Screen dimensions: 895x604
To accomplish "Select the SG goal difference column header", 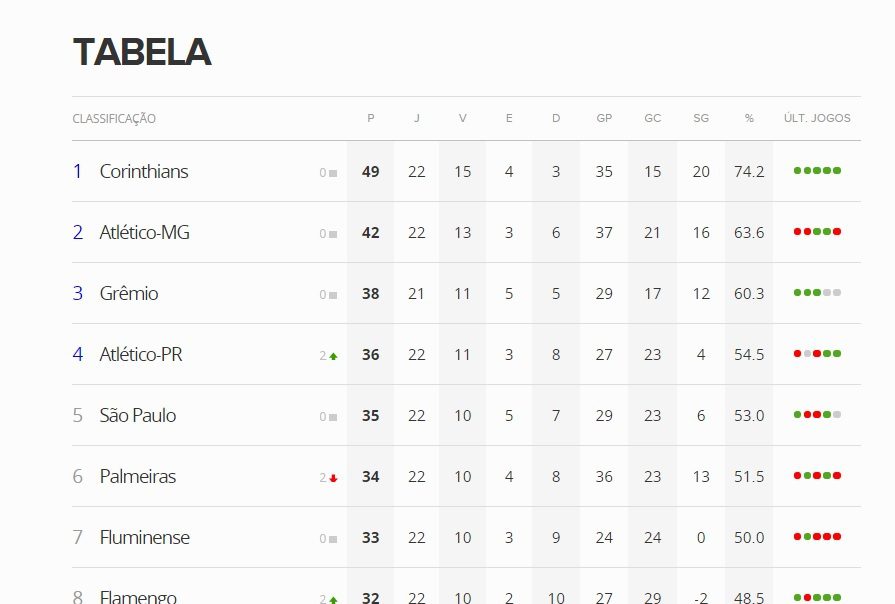I will (x=701, y=118).
